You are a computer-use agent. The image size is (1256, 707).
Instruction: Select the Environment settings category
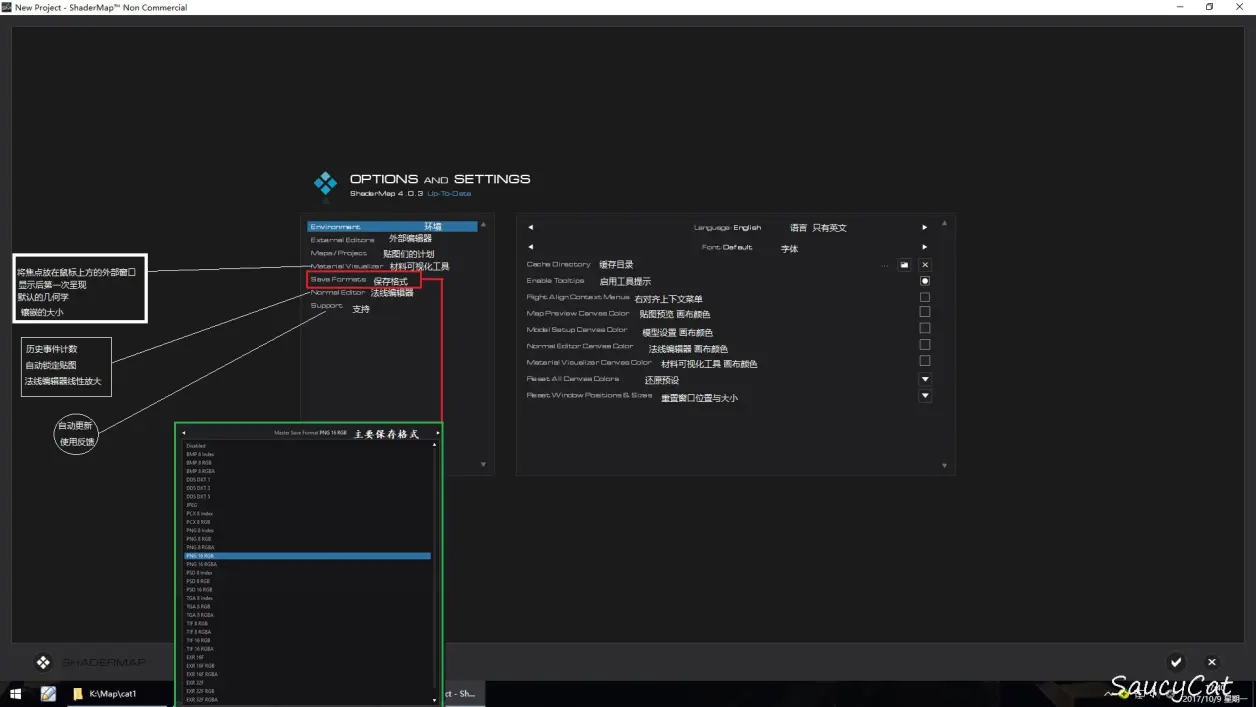(x=392, y=227)
